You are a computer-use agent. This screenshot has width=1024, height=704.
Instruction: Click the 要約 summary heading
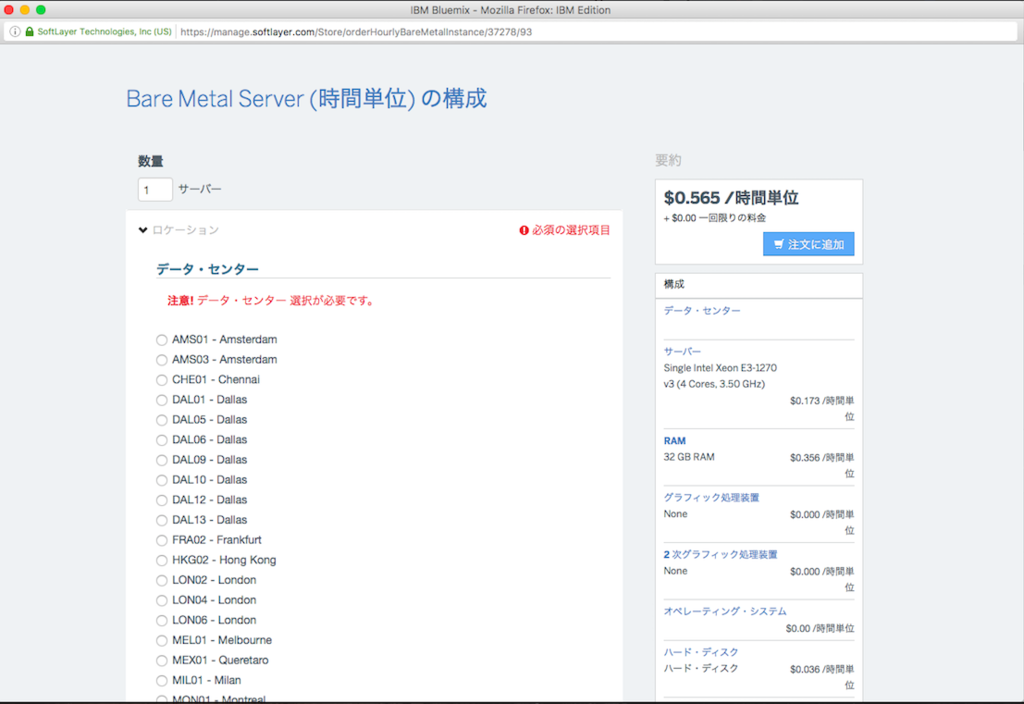[668, 161]
